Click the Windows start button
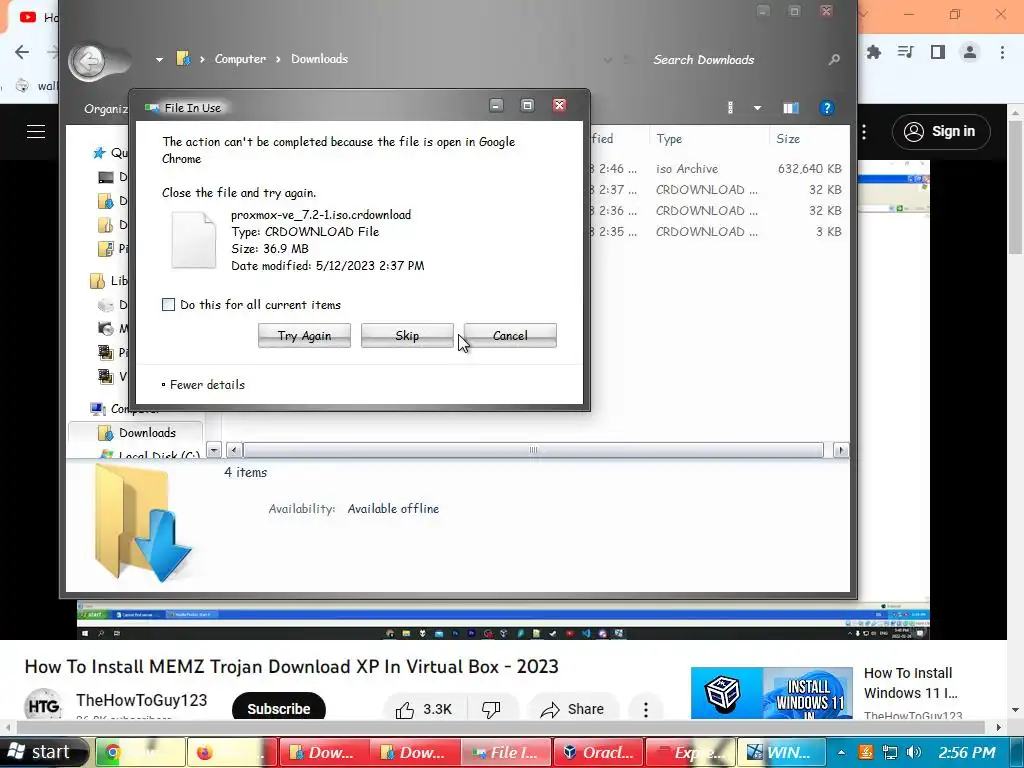This screenshot has height=768, width=1024. 43,752
